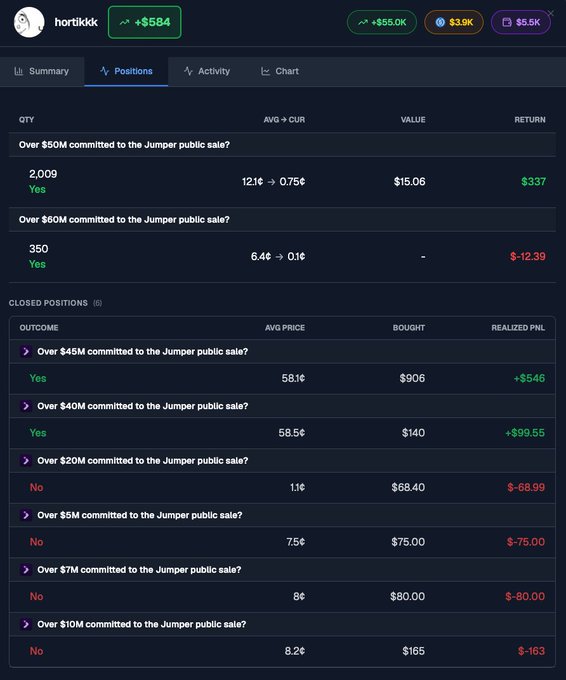Expand the Over $7M closed position row
This screenshot has height=680, width=566.
(x=26, y=570)
